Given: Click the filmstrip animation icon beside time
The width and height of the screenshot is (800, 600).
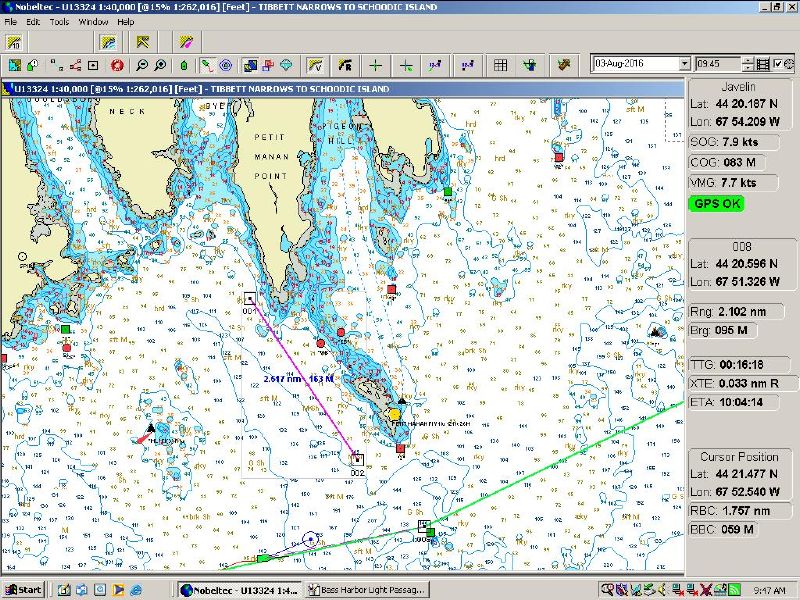Looking at the screenshot, I should (763, 64).
